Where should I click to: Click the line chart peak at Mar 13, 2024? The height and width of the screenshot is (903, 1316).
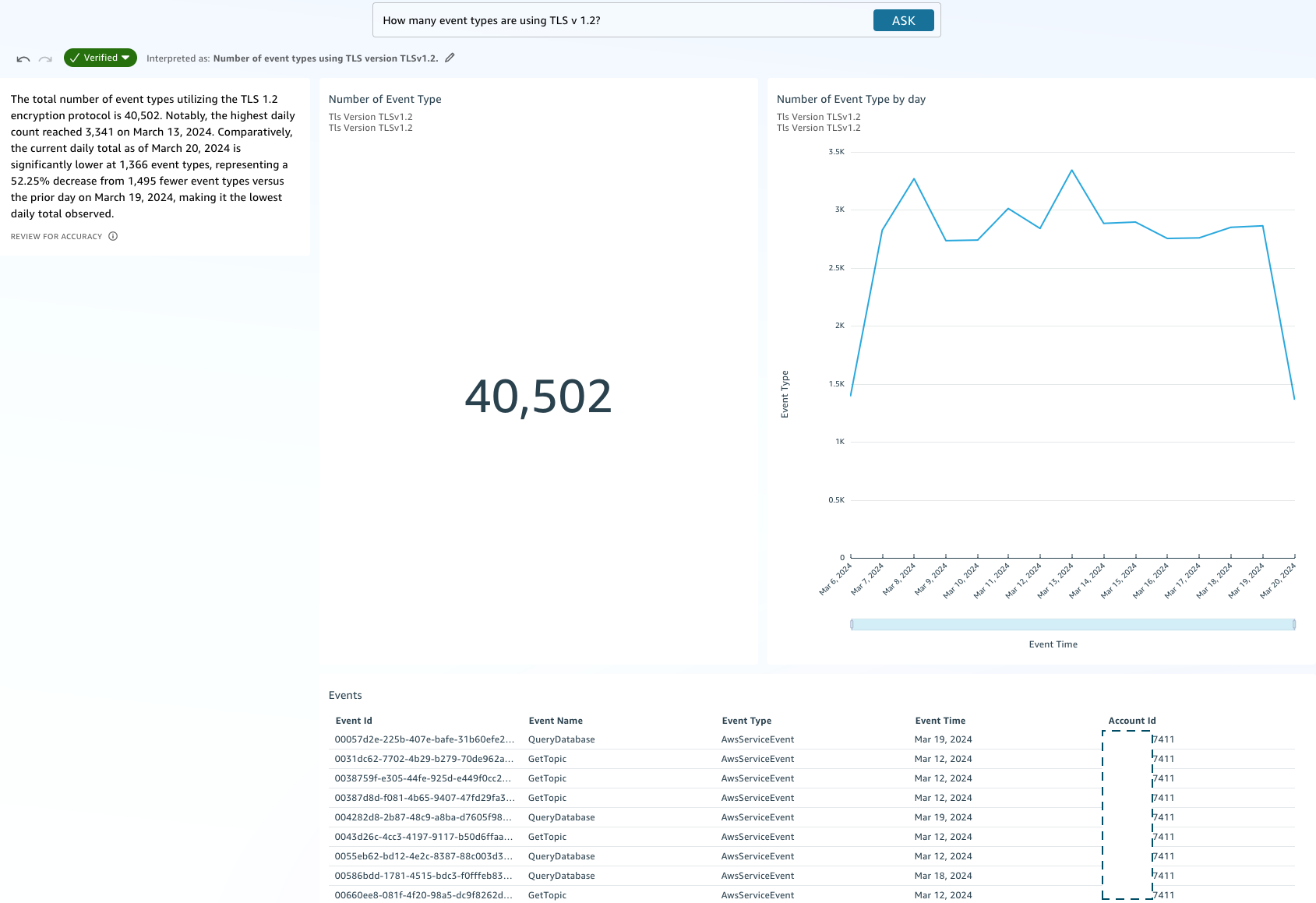(x=1071, y=170)
